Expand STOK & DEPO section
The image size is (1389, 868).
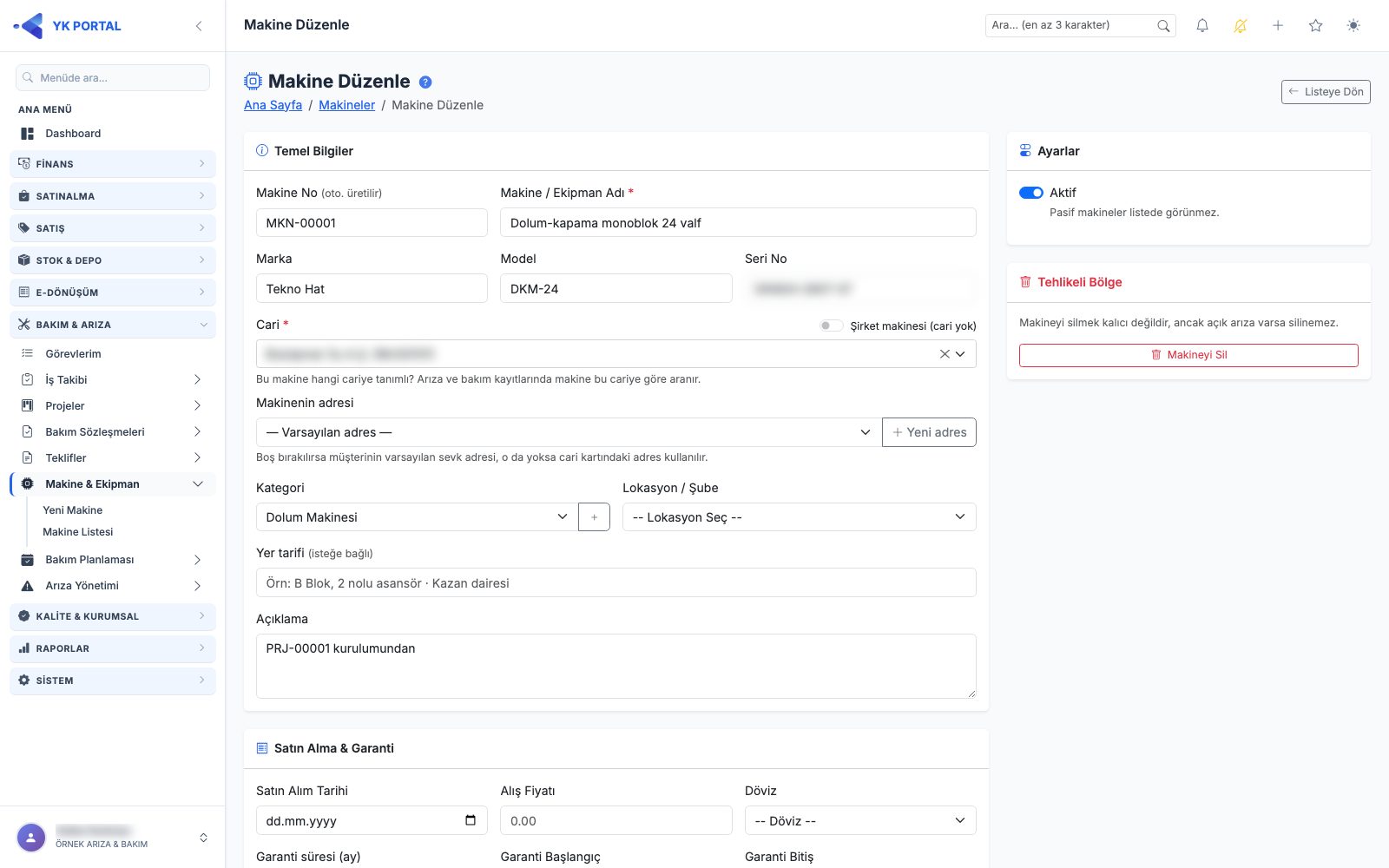click(x=113, y=260)
